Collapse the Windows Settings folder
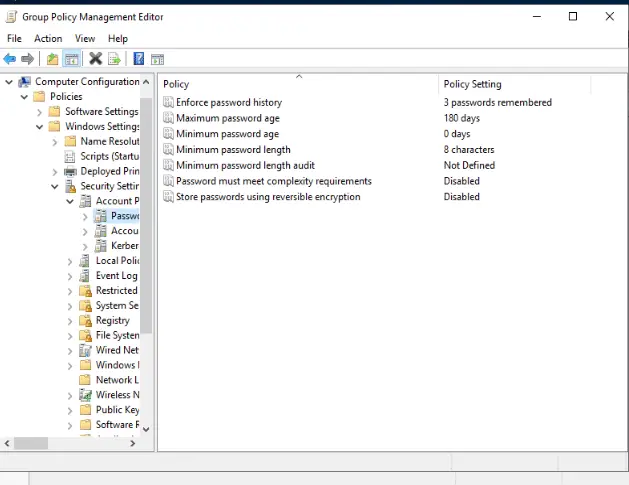 pyautogui.click(x=39, y=127)
